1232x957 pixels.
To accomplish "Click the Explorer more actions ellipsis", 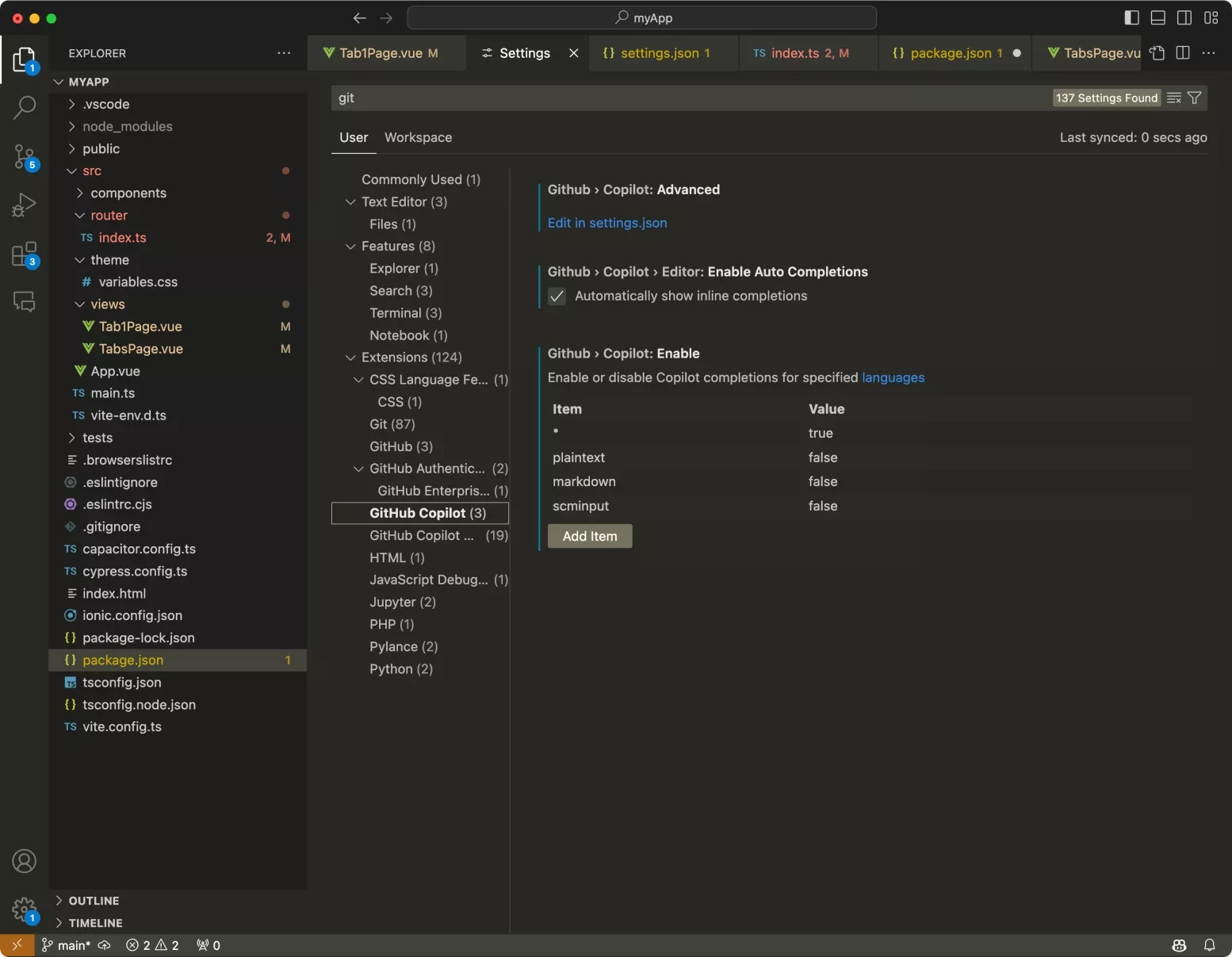I will 284,53.
